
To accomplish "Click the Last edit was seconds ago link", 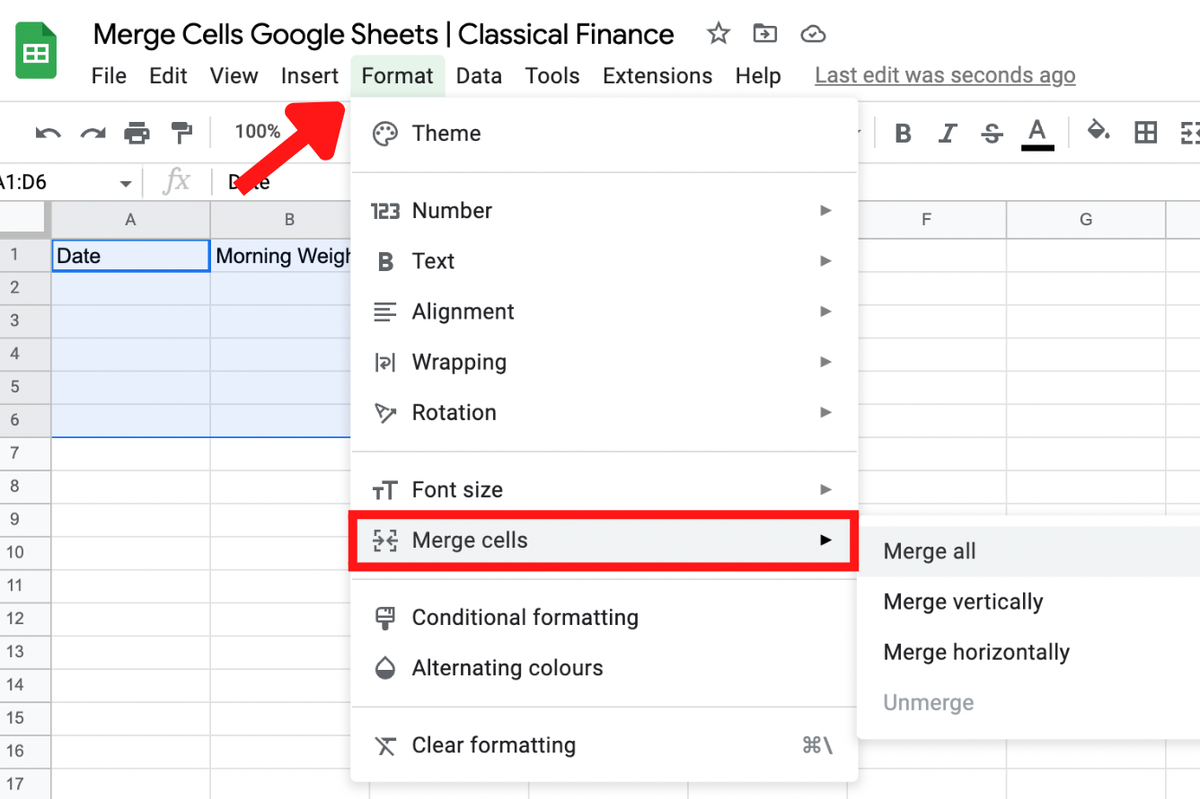I will coord(944,75).
